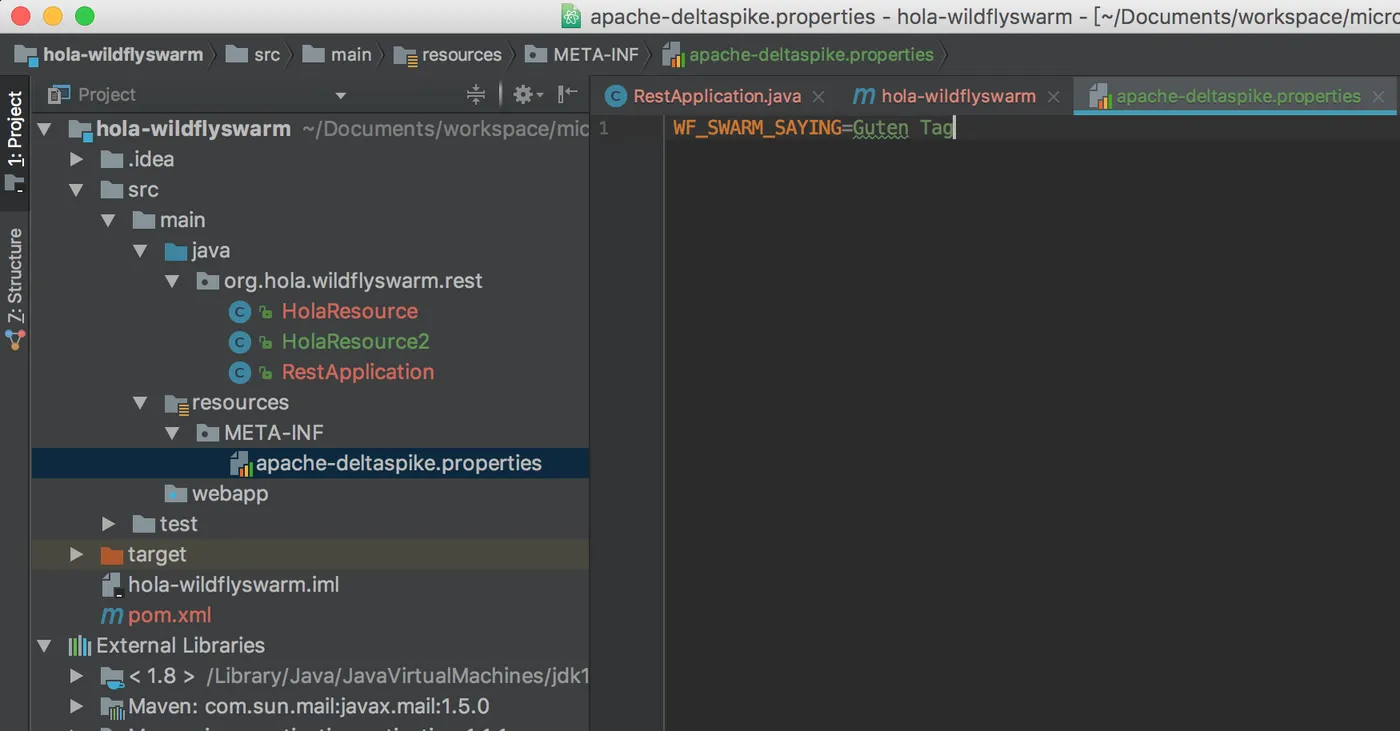Viewport: 1400px width, 731px height.
Task: Select the JDK path /Library/Java/JavaVirtualMachines row text
Action: tap(397, 676)
